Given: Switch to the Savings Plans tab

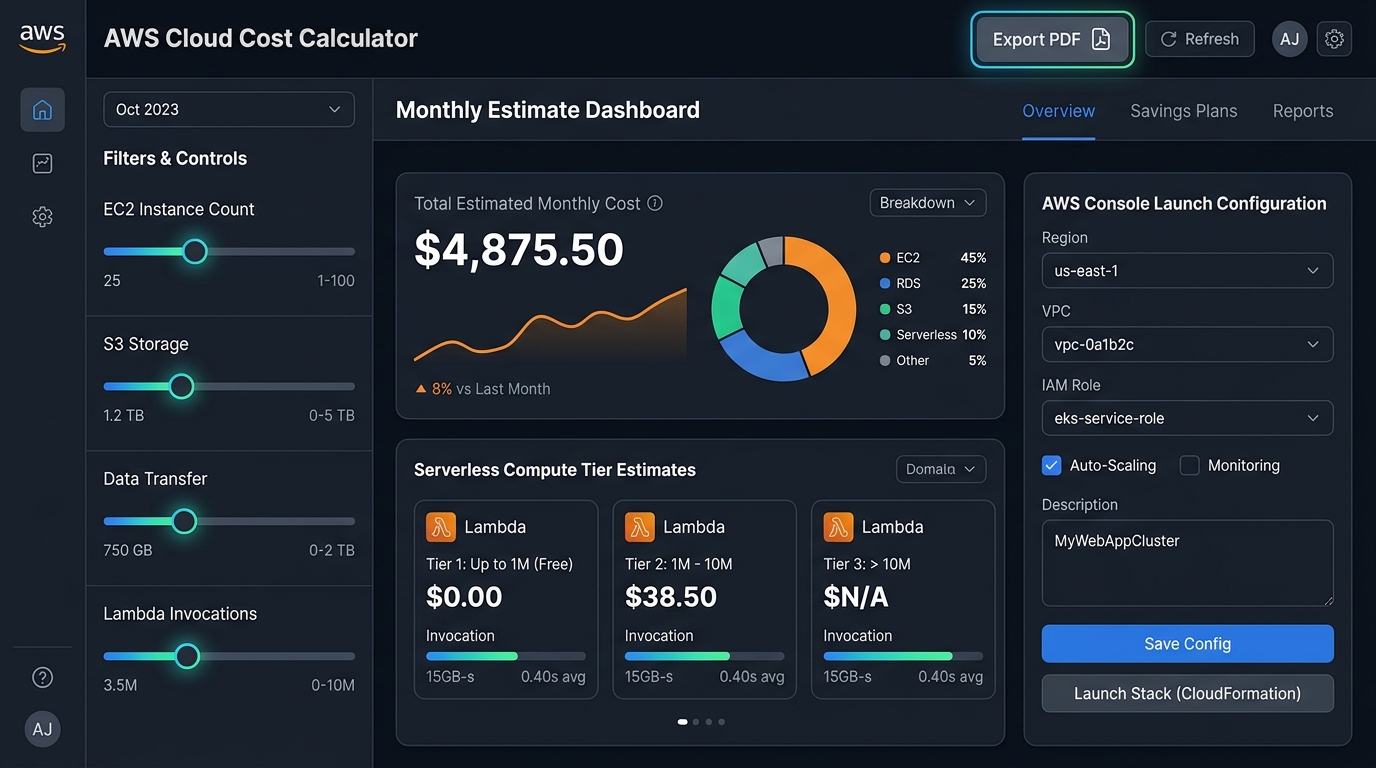Looking at the screenshot, I should point(1184,111).
